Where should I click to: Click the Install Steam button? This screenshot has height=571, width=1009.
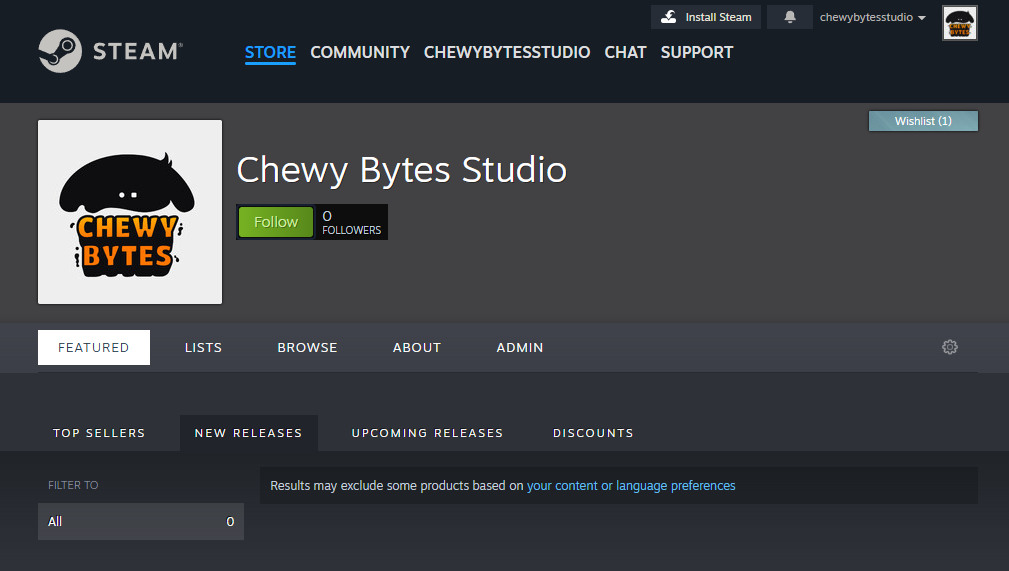pyautogui.click(x=706, y=17)
